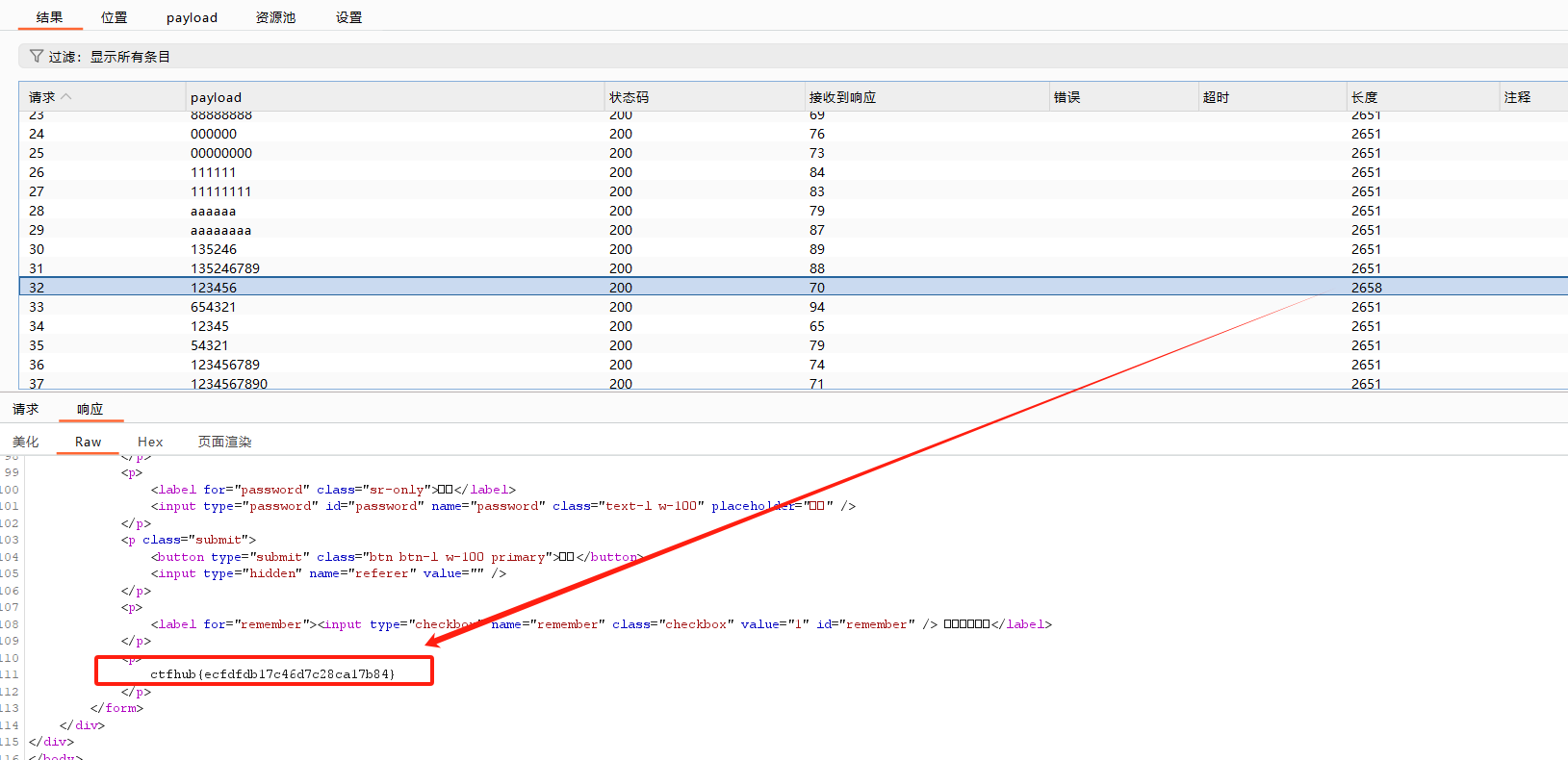Select the row with payload 54321

click(x=793, y=345)
